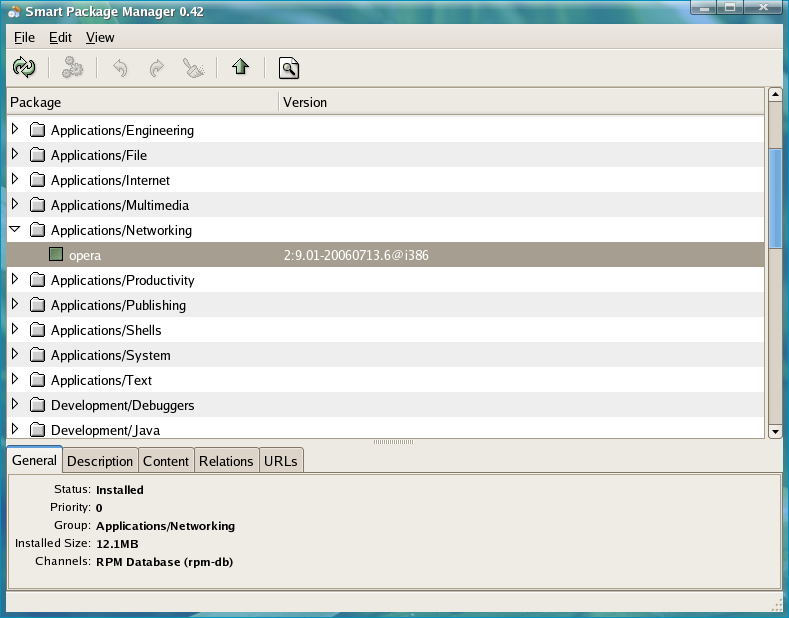Image resolution: width=789 pixels, height=618 pixels.
Task: Open the View menu
Action: [x=100, y=37]
